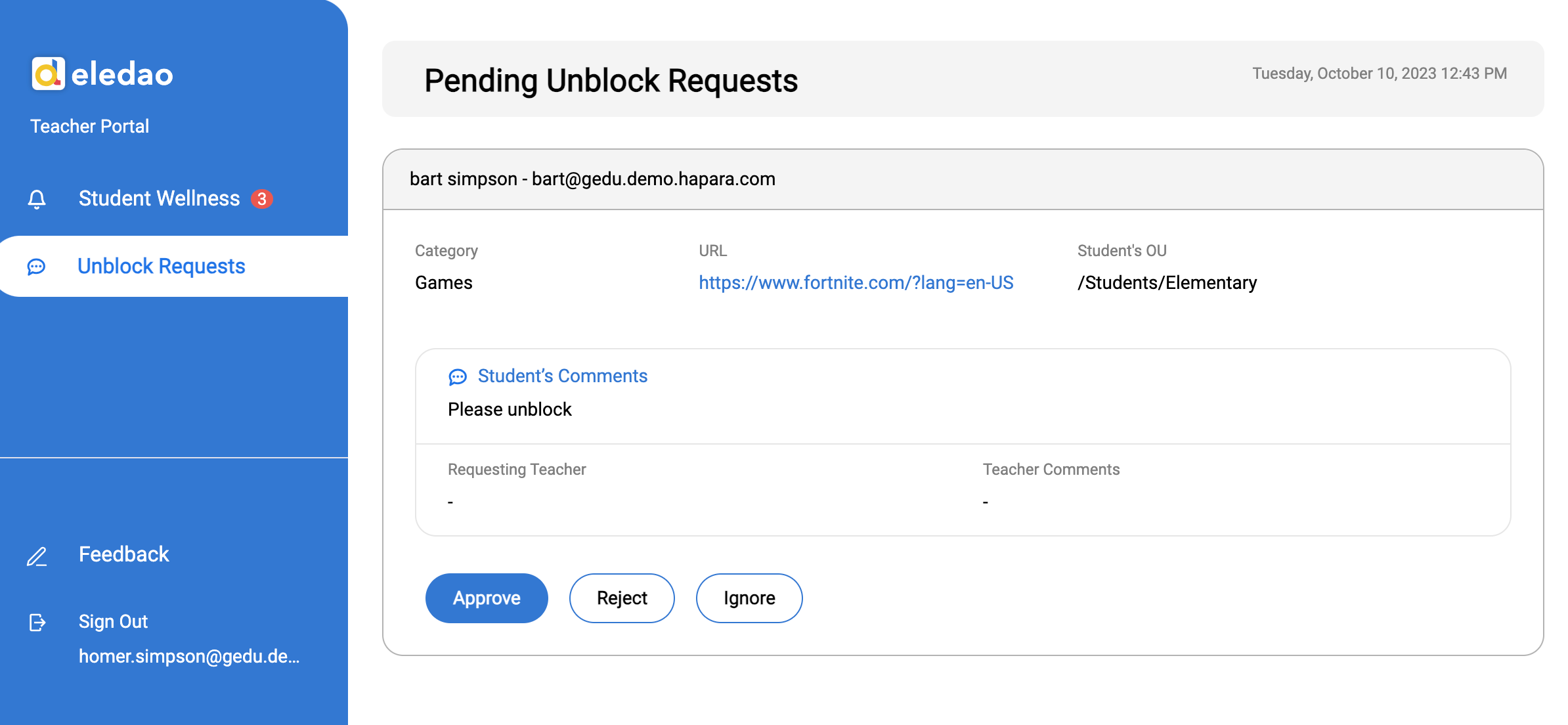Click the Unblock Requests chat bubble icon
1568x725 pixels.
pos(36,267)
